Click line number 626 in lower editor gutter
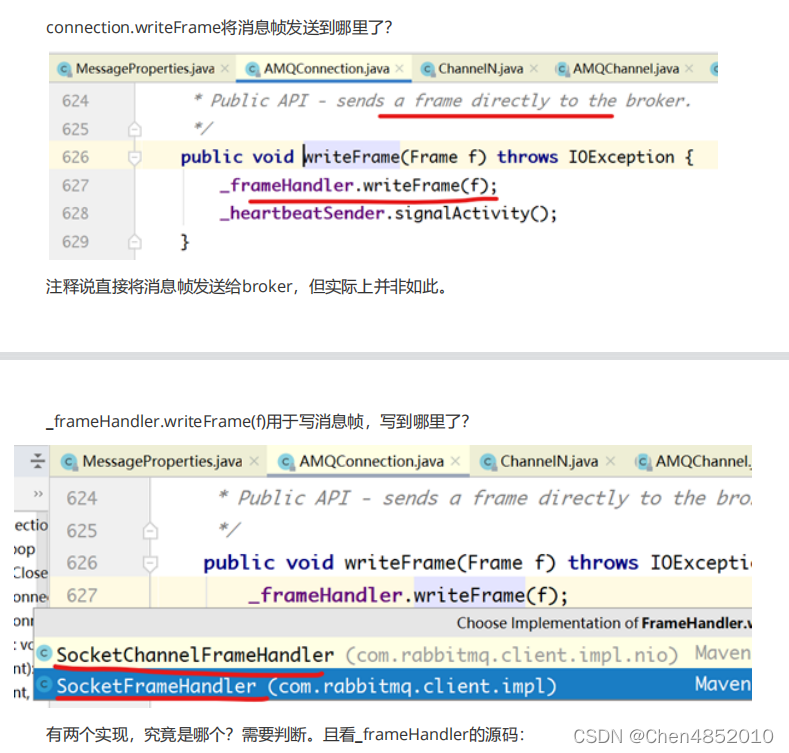The width and height of the screenshot is (789, 753). 82,563
